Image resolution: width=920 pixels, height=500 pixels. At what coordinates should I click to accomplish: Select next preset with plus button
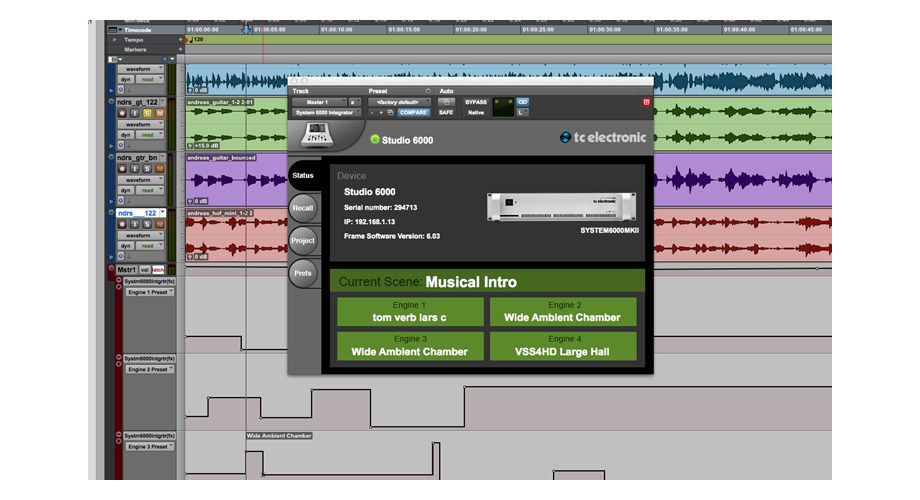click(381, 113)
